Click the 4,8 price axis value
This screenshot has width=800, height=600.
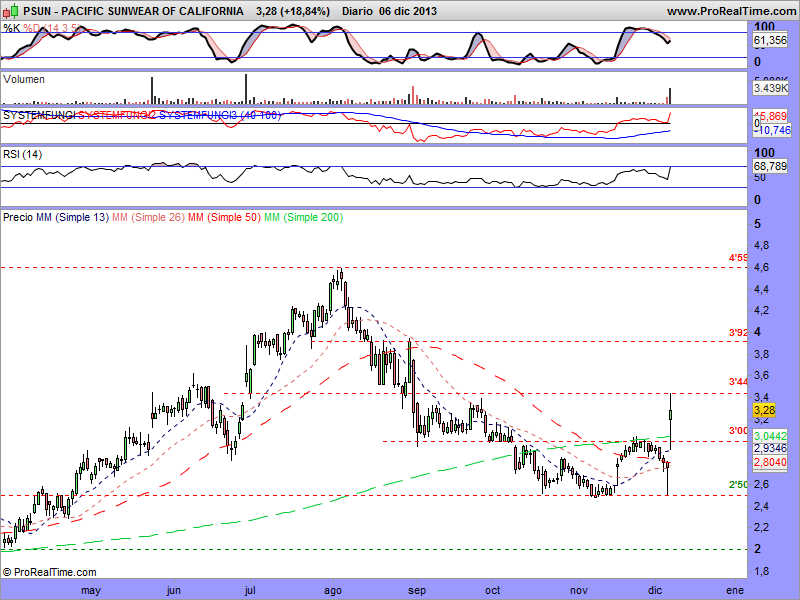tap(761, 245)
